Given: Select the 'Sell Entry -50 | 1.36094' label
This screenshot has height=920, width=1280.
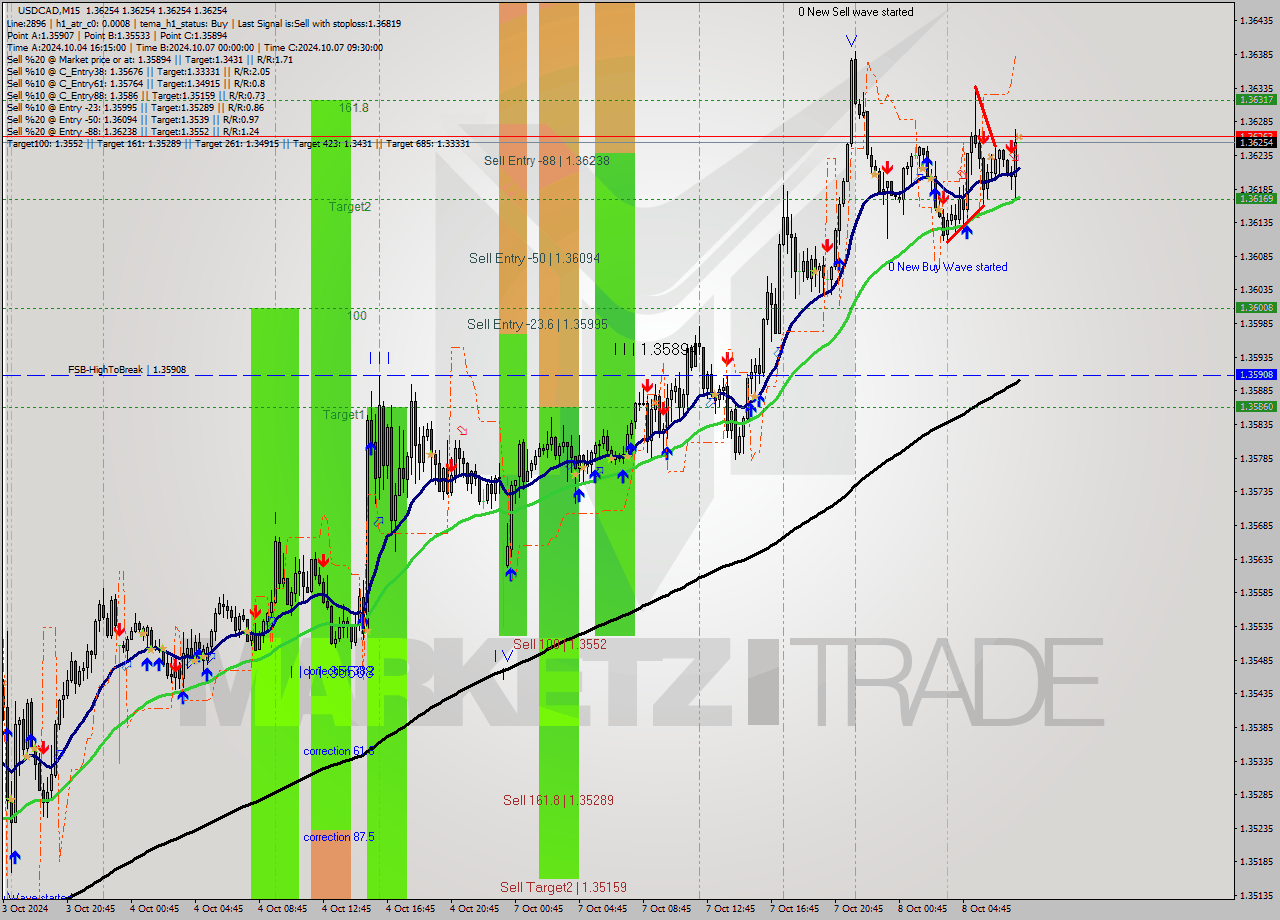Looking at the screenshot, I should tap(534, 258).
